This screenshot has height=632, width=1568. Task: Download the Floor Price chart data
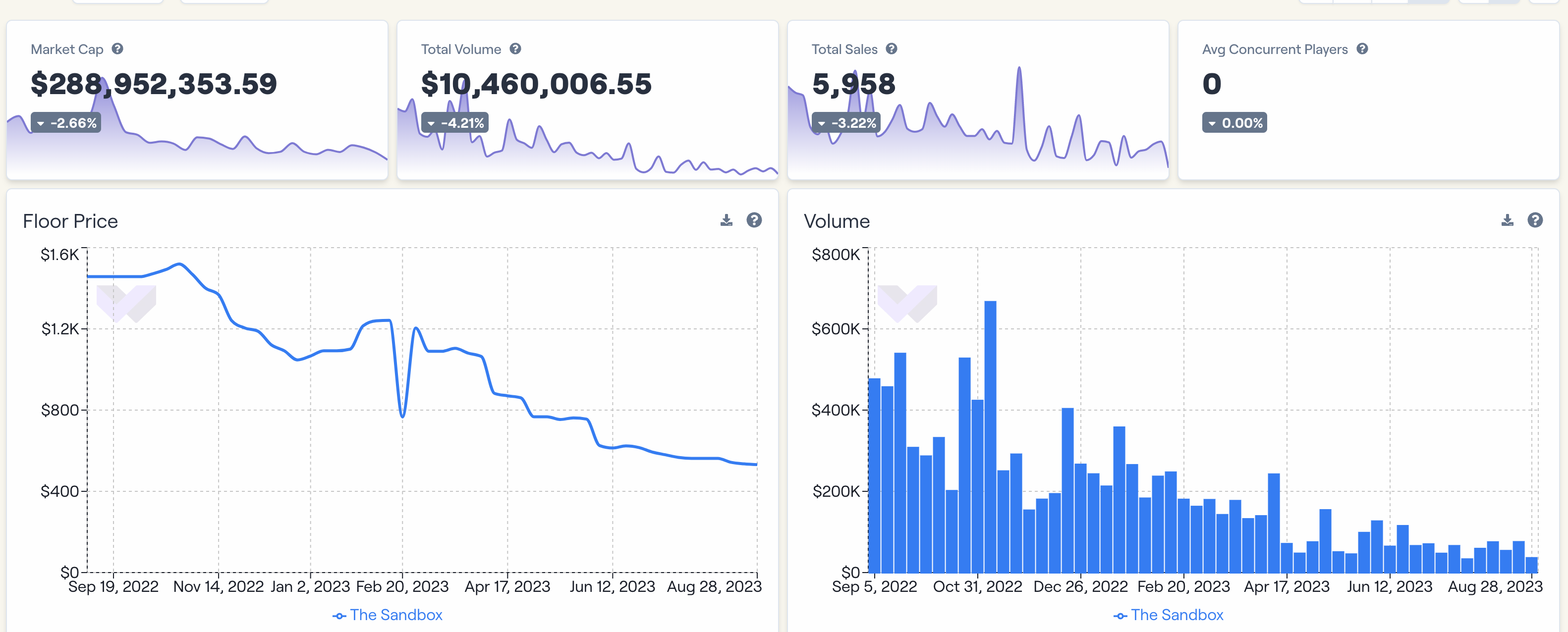point(726,220)
